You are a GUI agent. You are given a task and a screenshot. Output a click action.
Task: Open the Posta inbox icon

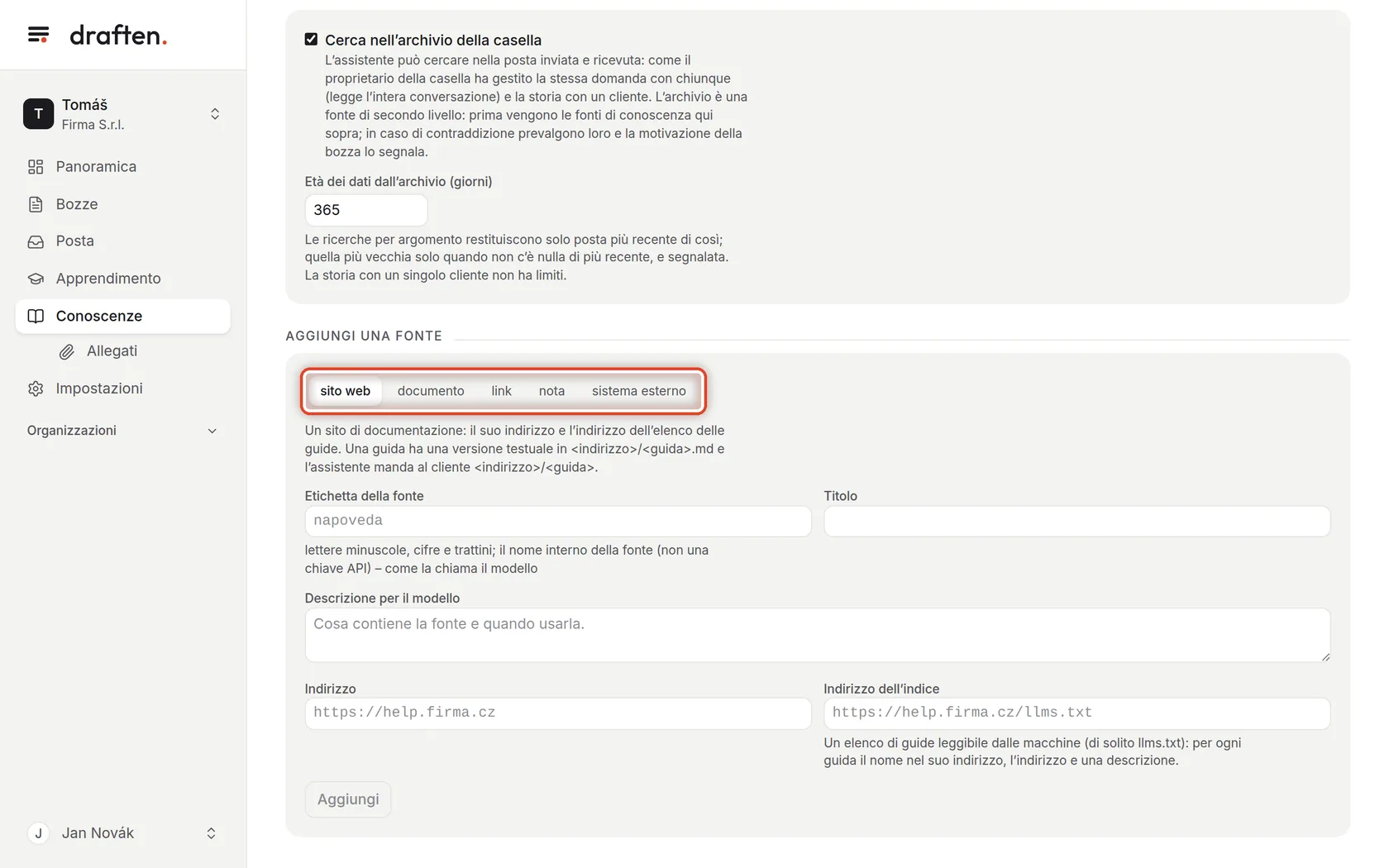click(x=36, y=241)
